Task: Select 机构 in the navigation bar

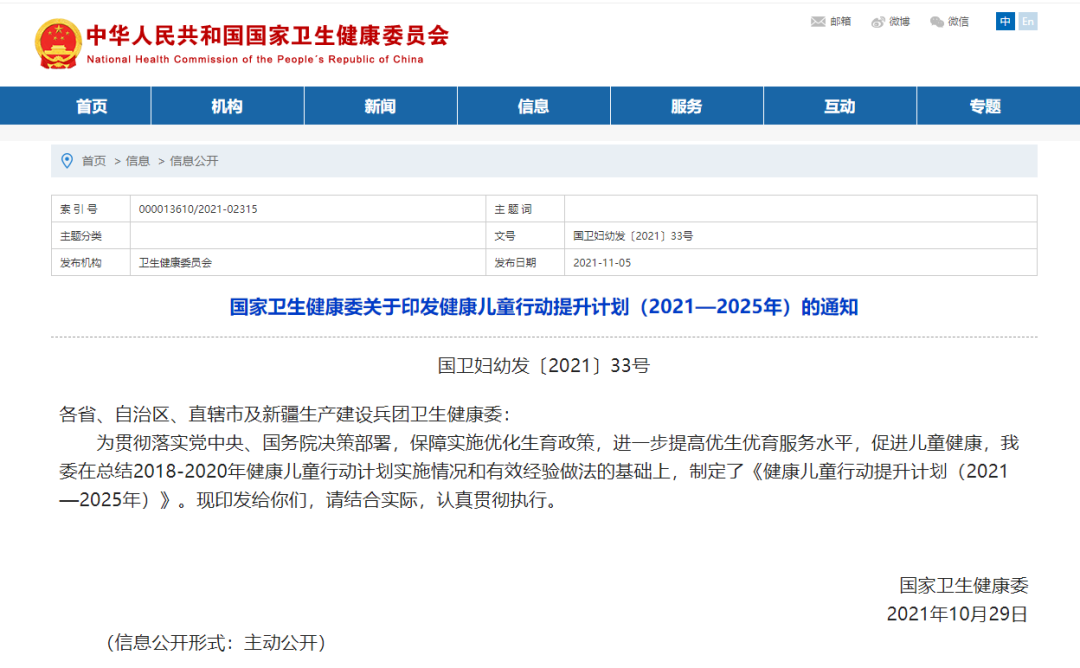Action: tap(227, 107)
